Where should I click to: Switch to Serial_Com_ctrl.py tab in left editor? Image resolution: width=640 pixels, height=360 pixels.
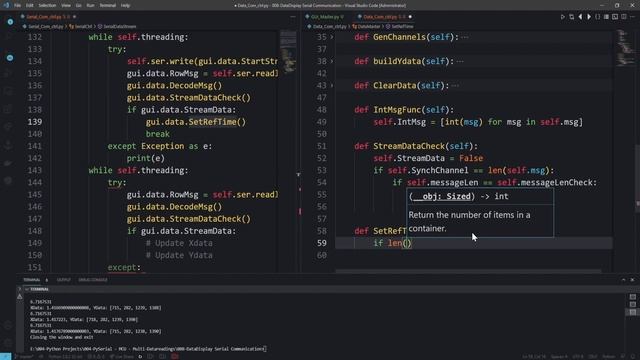(48, 17)
